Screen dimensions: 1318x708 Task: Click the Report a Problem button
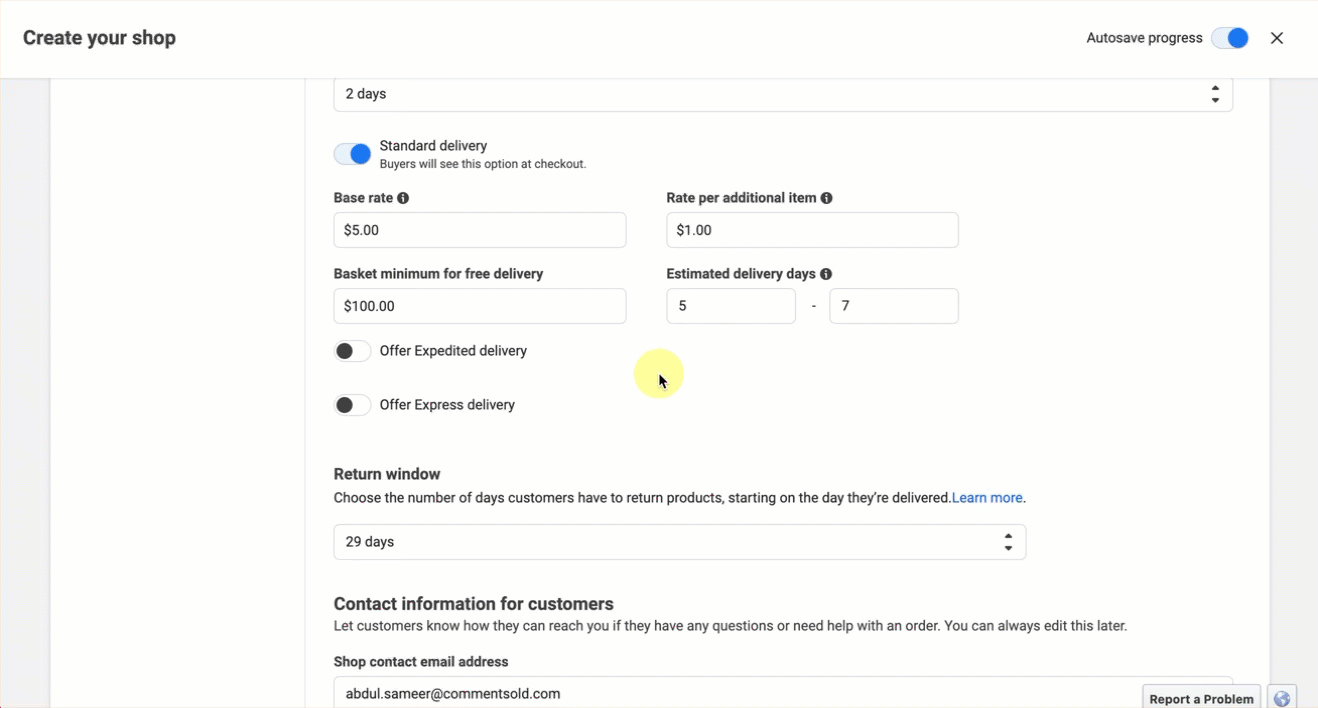(x=1200, y=698)
